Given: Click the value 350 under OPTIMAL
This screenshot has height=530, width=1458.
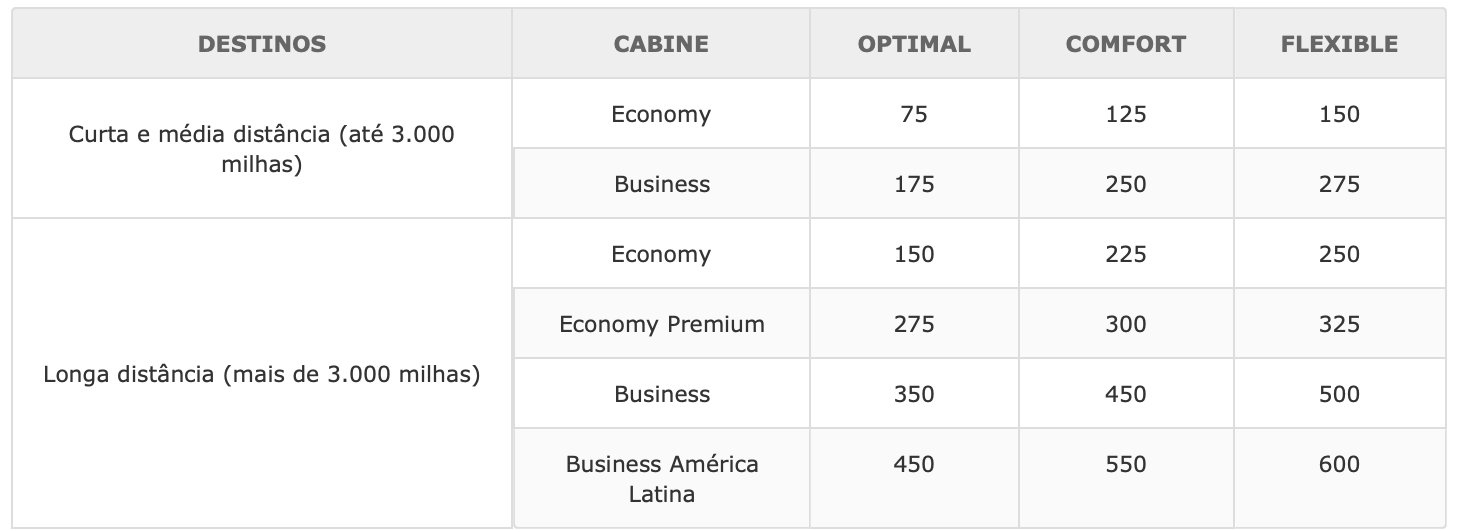Looking at the screenshot, I should click(x=914, y=394).
